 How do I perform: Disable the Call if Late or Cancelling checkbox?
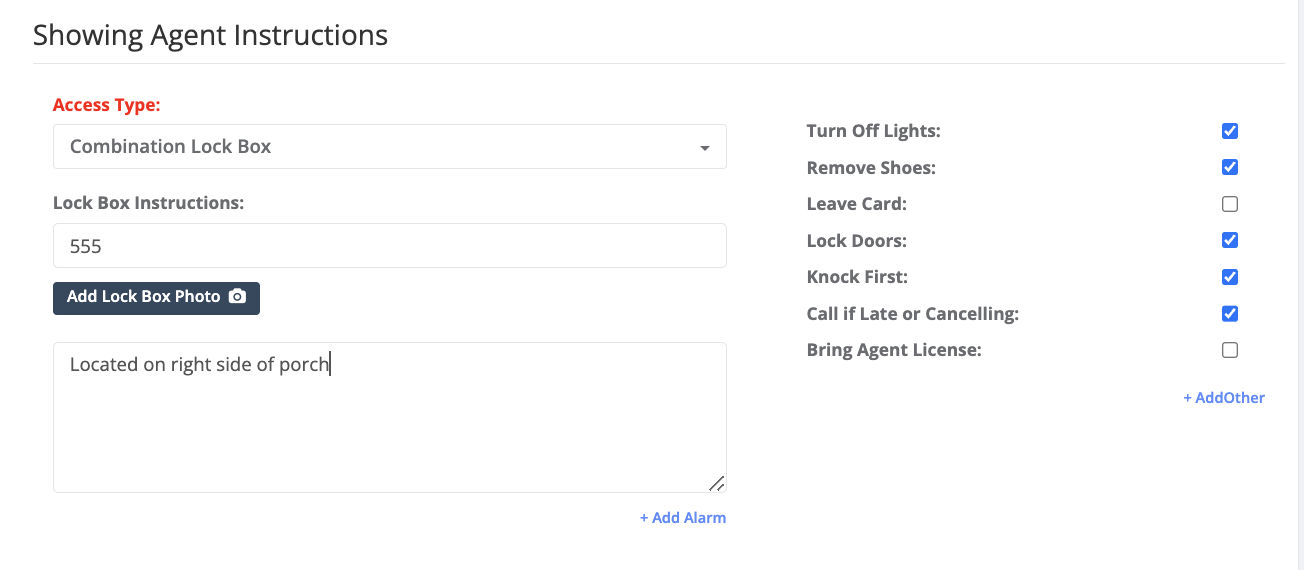tap(1230, 314)
